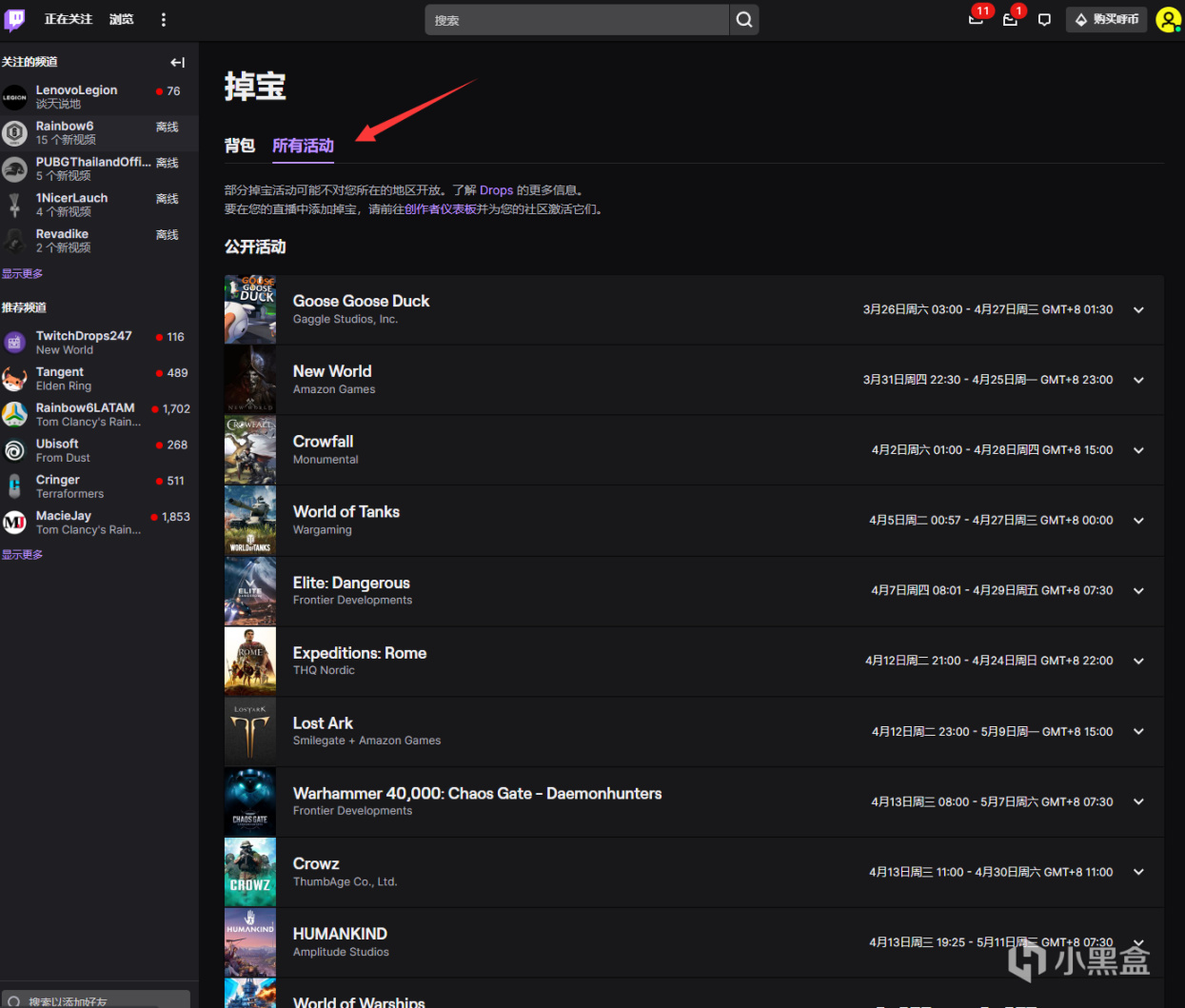
Task: Click the search magnifier button
Action: tap(744, 20)
